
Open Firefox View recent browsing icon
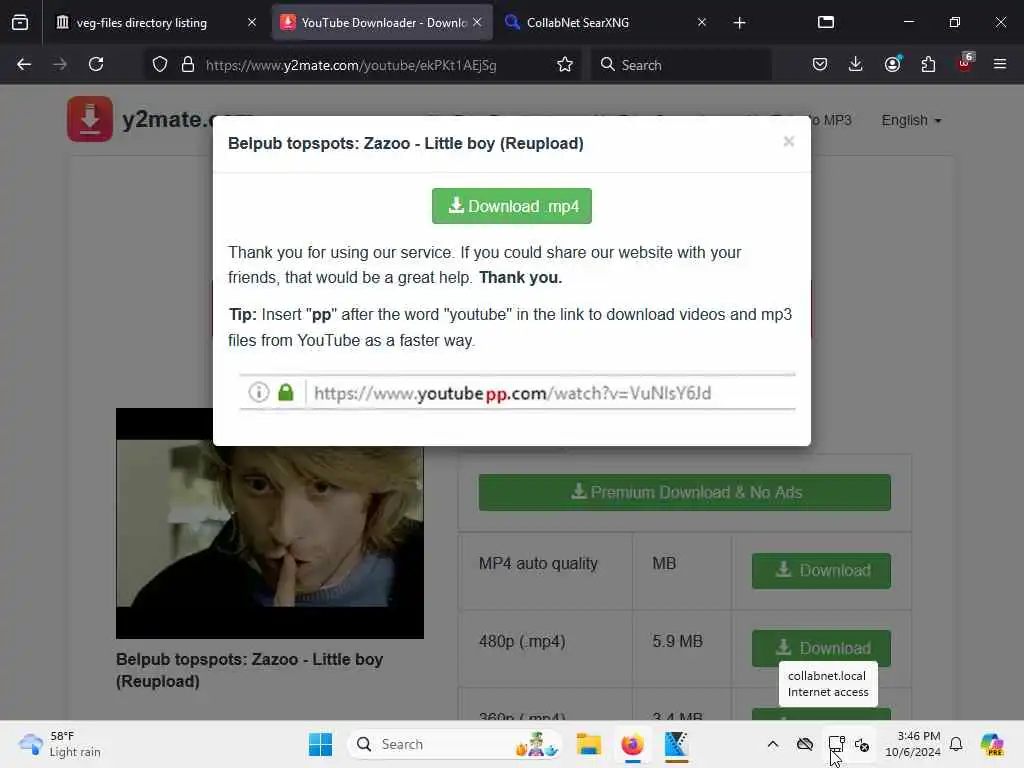pos(20,23)
